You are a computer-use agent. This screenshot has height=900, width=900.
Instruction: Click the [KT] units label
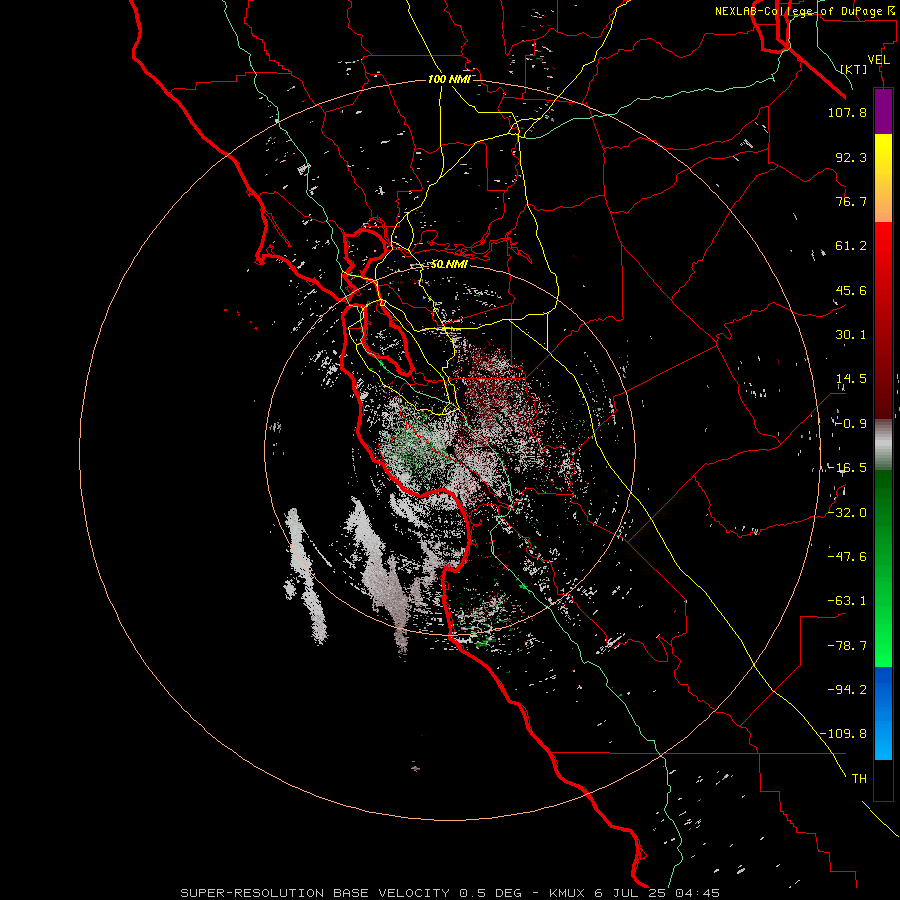pyautogui.click(x=854, y=69)
